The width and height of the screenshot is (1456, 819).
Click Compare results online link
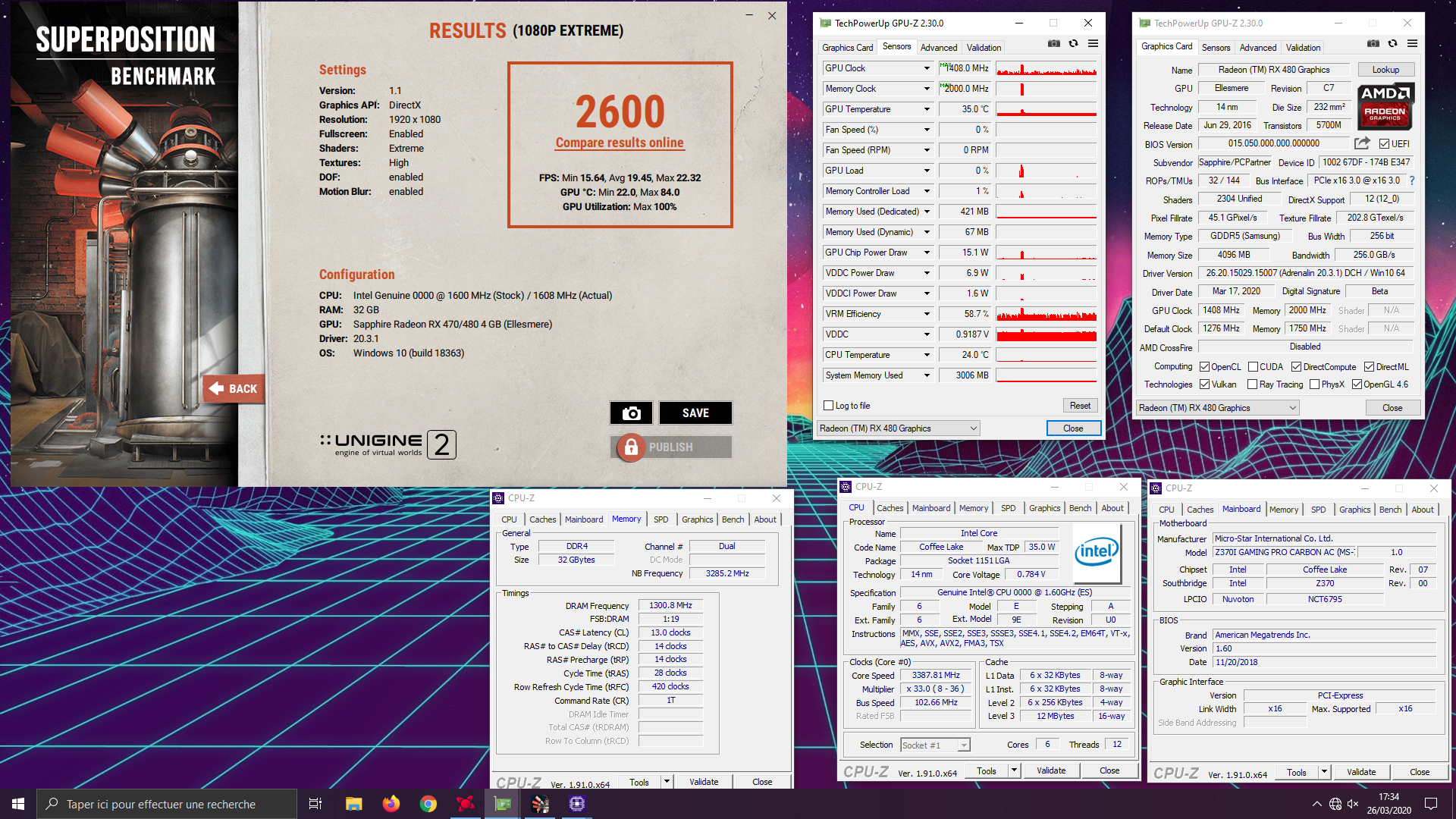tap(620, 143)
